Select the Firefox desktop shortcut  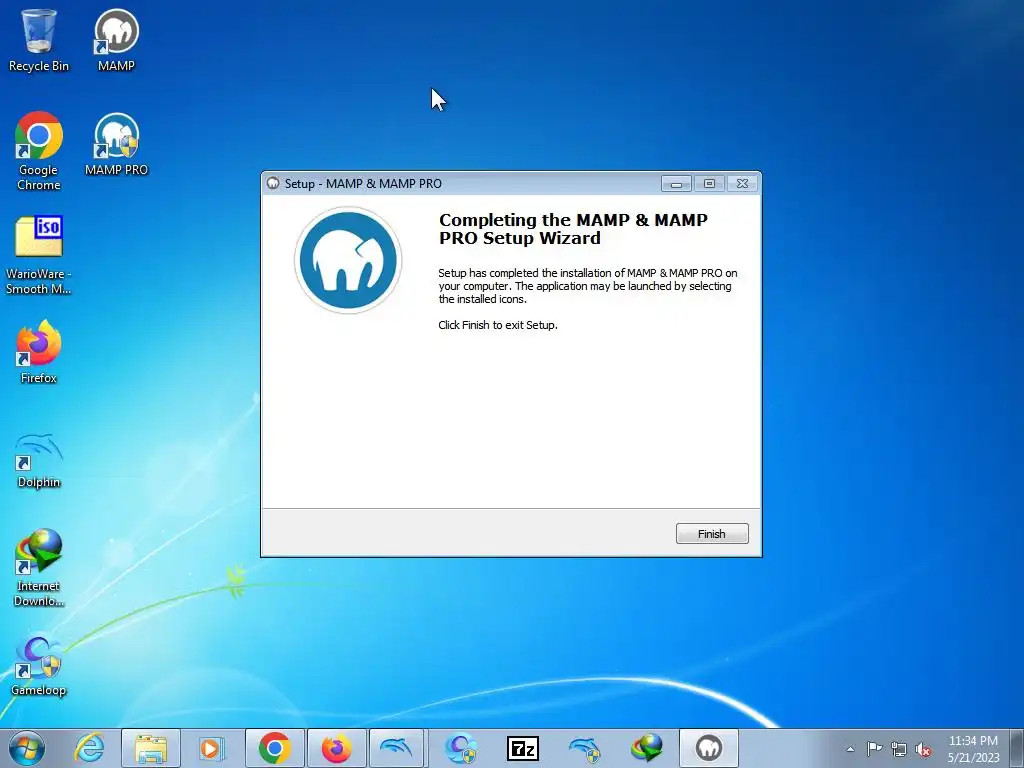click(x=39, y=352)
